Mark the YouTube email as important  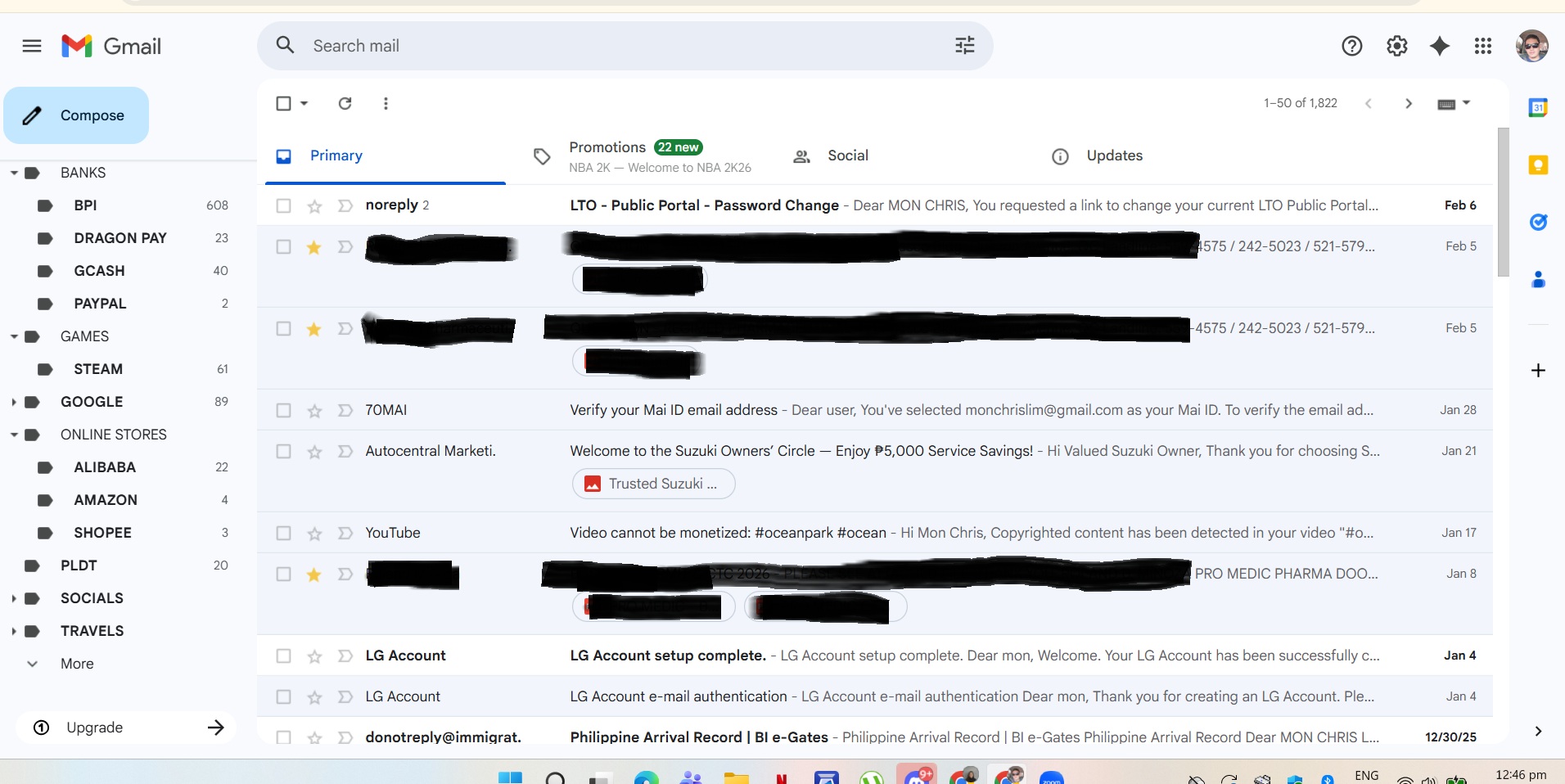[x=345, y=533]
